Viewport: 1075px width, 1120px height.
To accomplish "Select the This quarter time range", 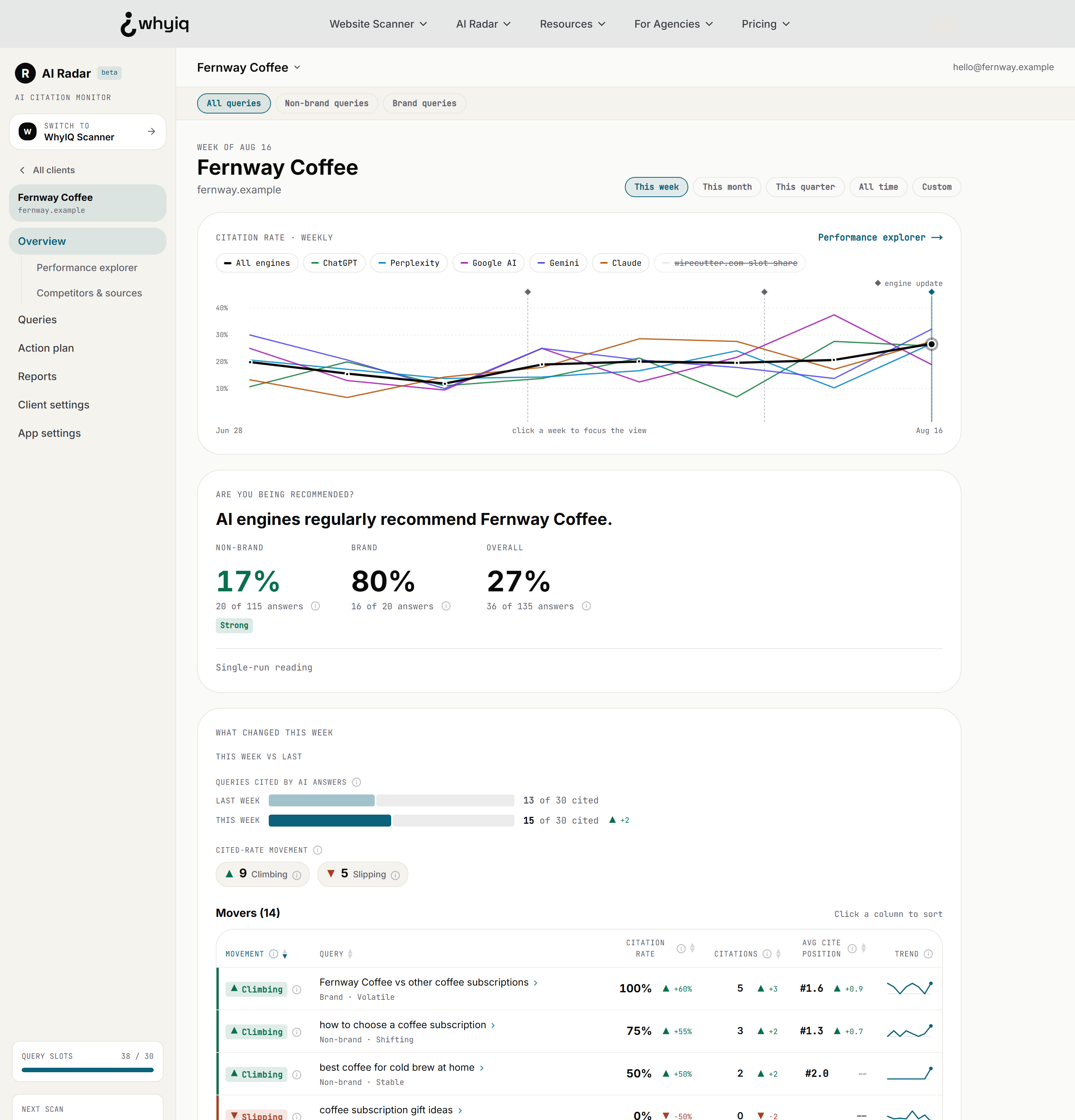I will (x=806, y=187).
